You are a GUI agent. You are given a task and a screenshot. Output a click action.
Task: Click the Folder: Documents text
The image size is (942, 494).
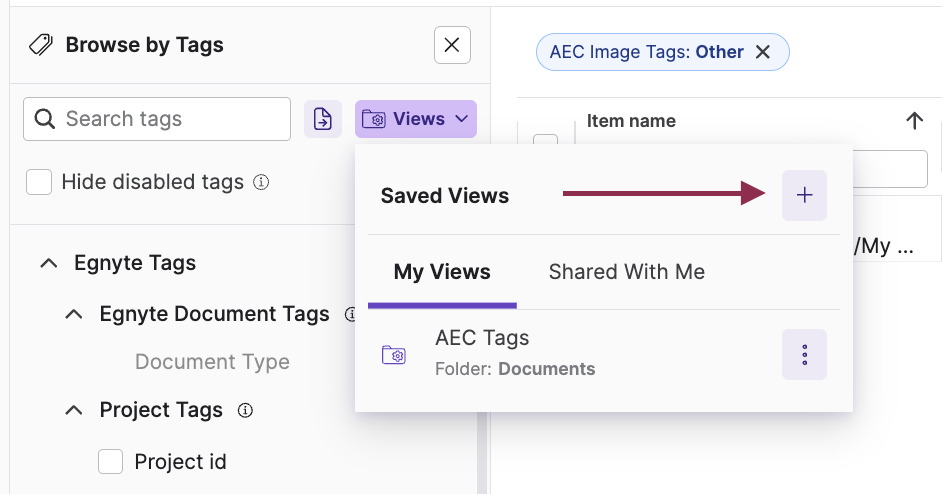(515, 369)
